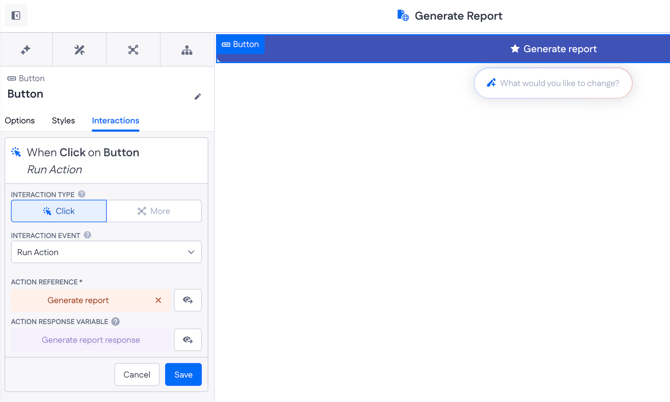
Task: Click the Generate report action reference field
Action: [x=91, y=300]
